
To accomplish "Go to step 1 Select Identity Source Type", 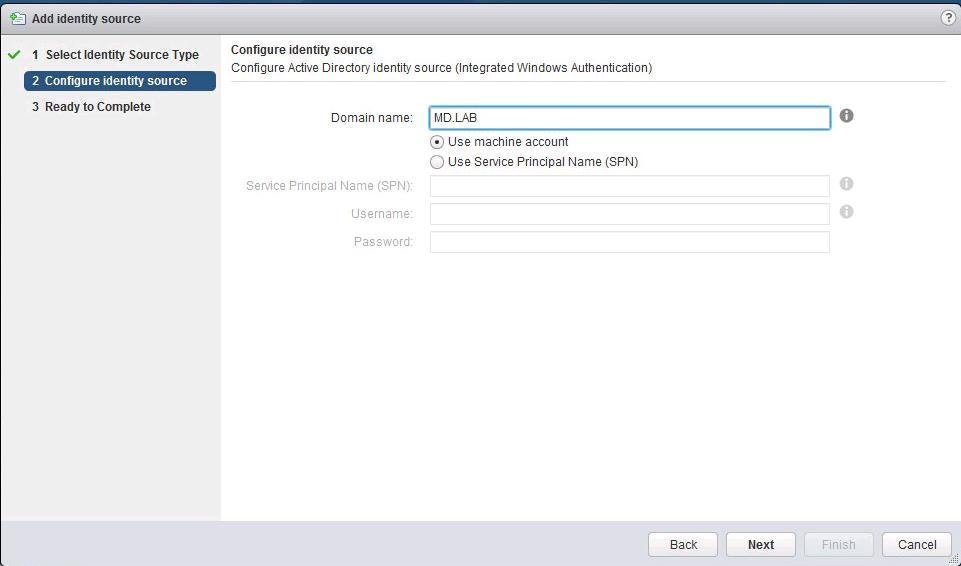I will [121, 55].
